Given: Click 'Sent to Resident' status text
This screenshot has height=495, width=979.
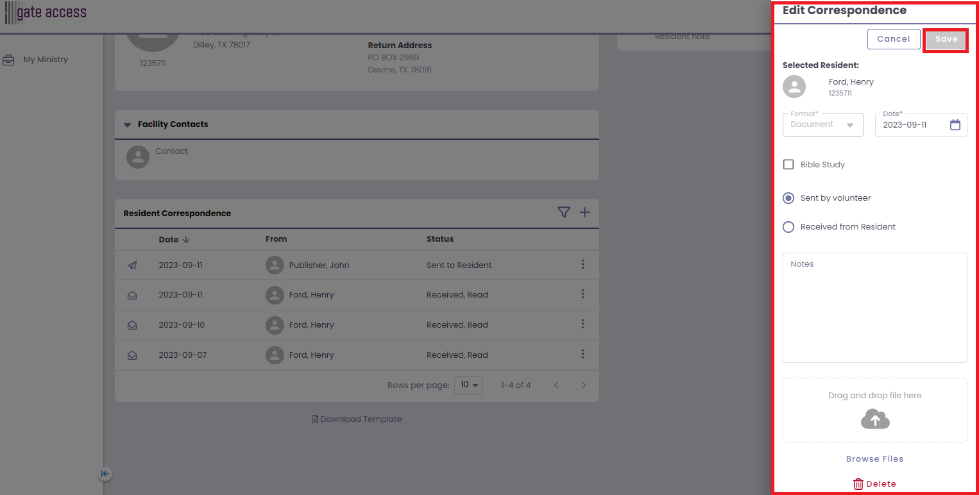Looking at the screenshot, I should (x=459, y=265).
